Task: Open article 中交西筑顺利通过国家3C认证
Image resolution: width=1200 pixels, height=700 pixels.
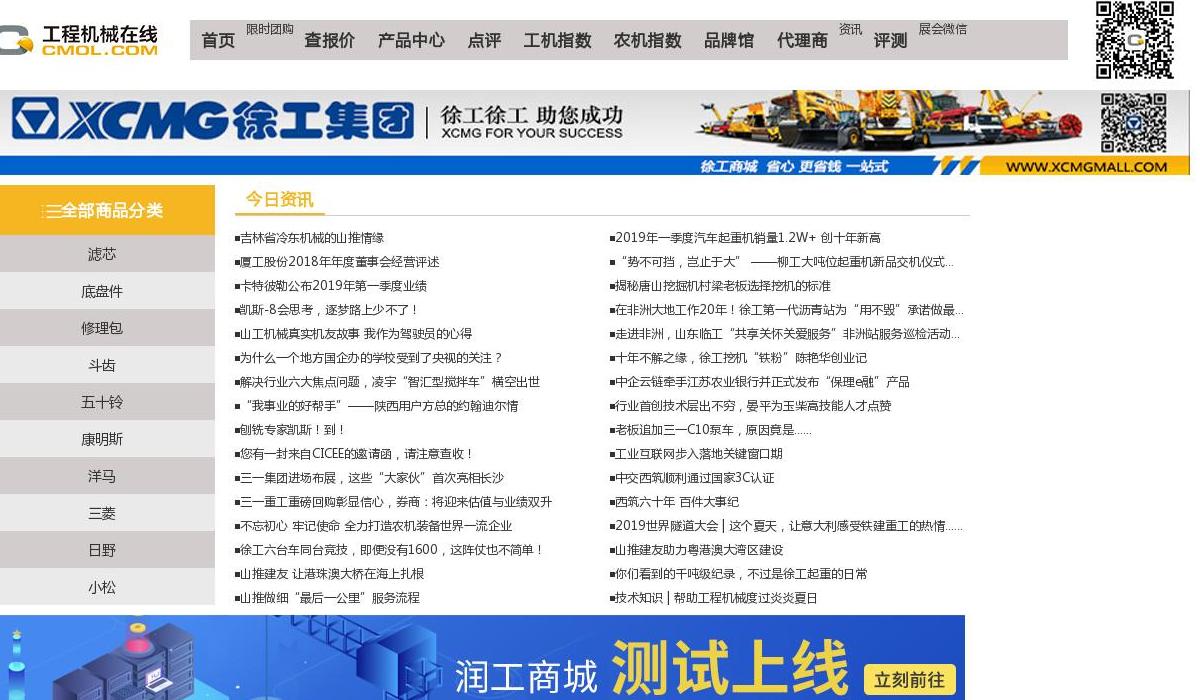Action: click(692, 478)
